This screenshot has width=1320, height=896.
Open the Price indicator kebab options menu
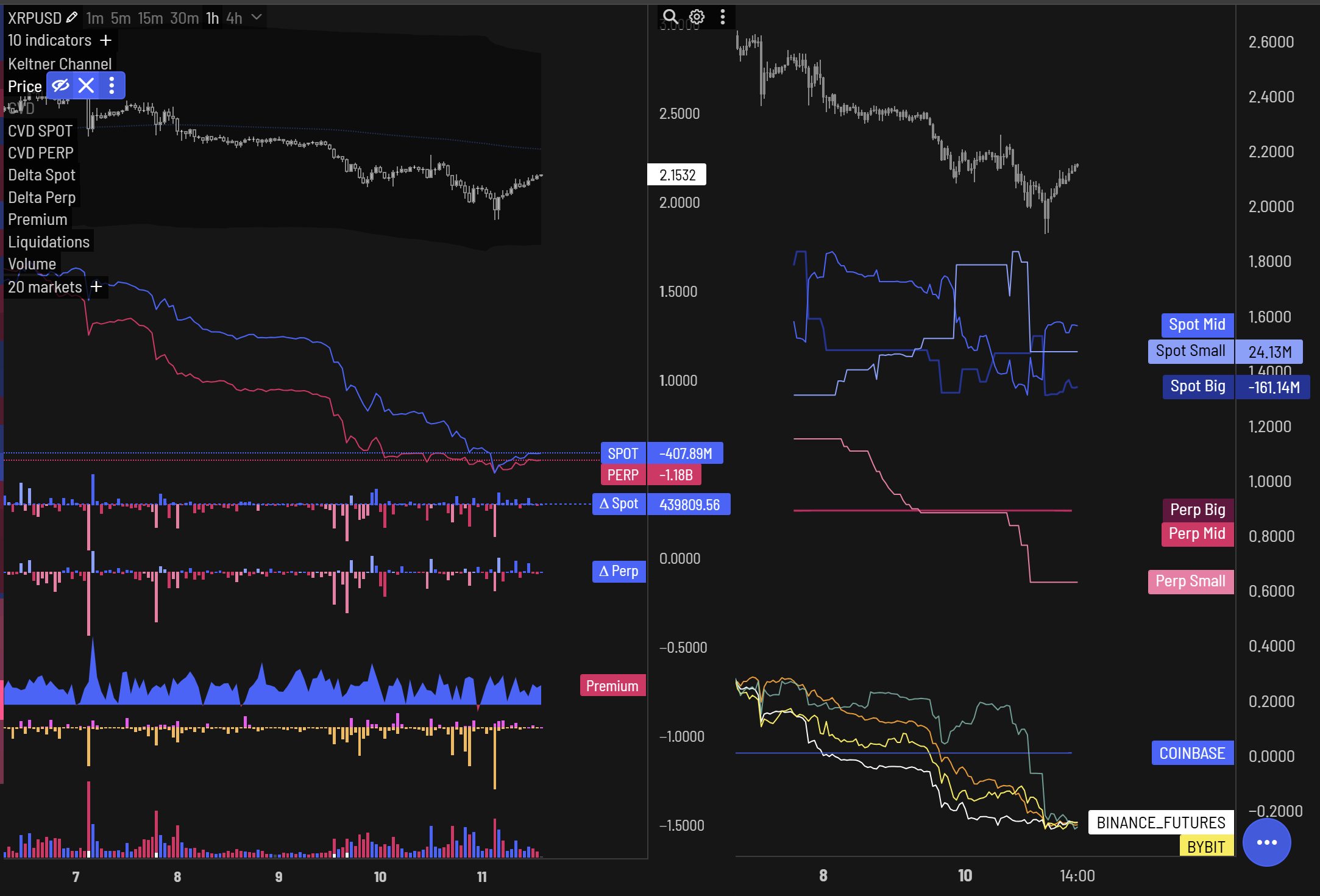(x=112, y=85)
